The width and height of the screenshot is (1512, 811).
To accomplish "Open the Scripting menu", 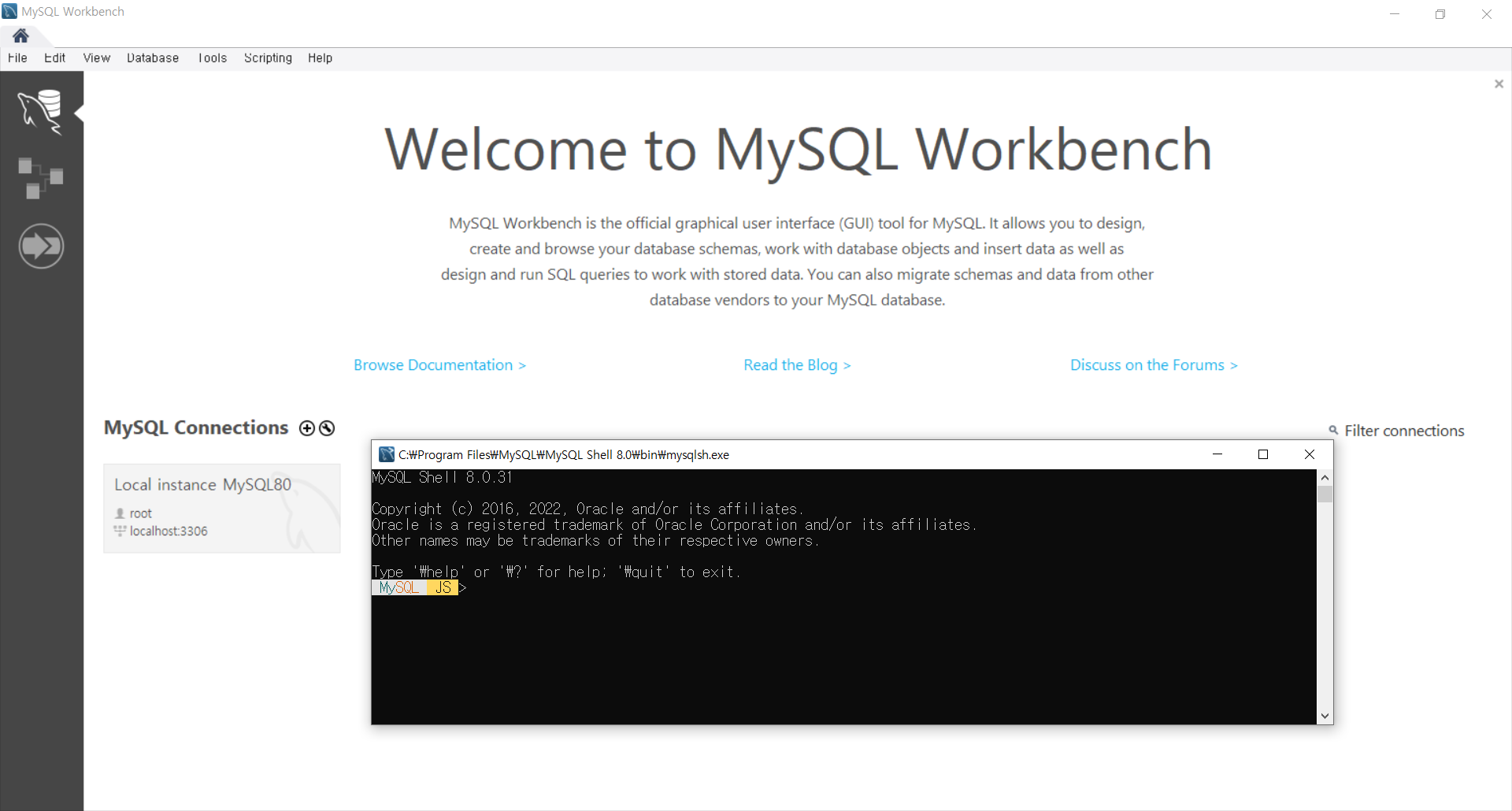I will coord(268,58).
